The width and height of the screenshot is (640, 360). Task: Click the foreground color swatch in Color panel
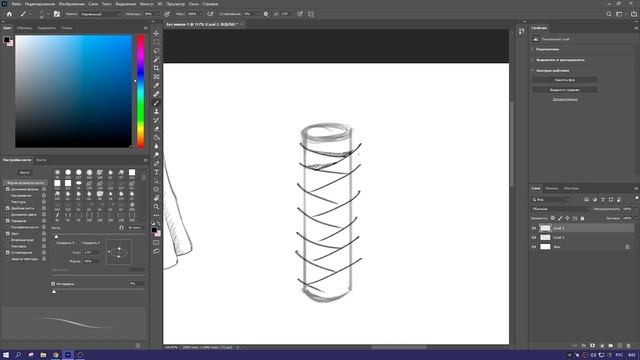pos(6,40)
